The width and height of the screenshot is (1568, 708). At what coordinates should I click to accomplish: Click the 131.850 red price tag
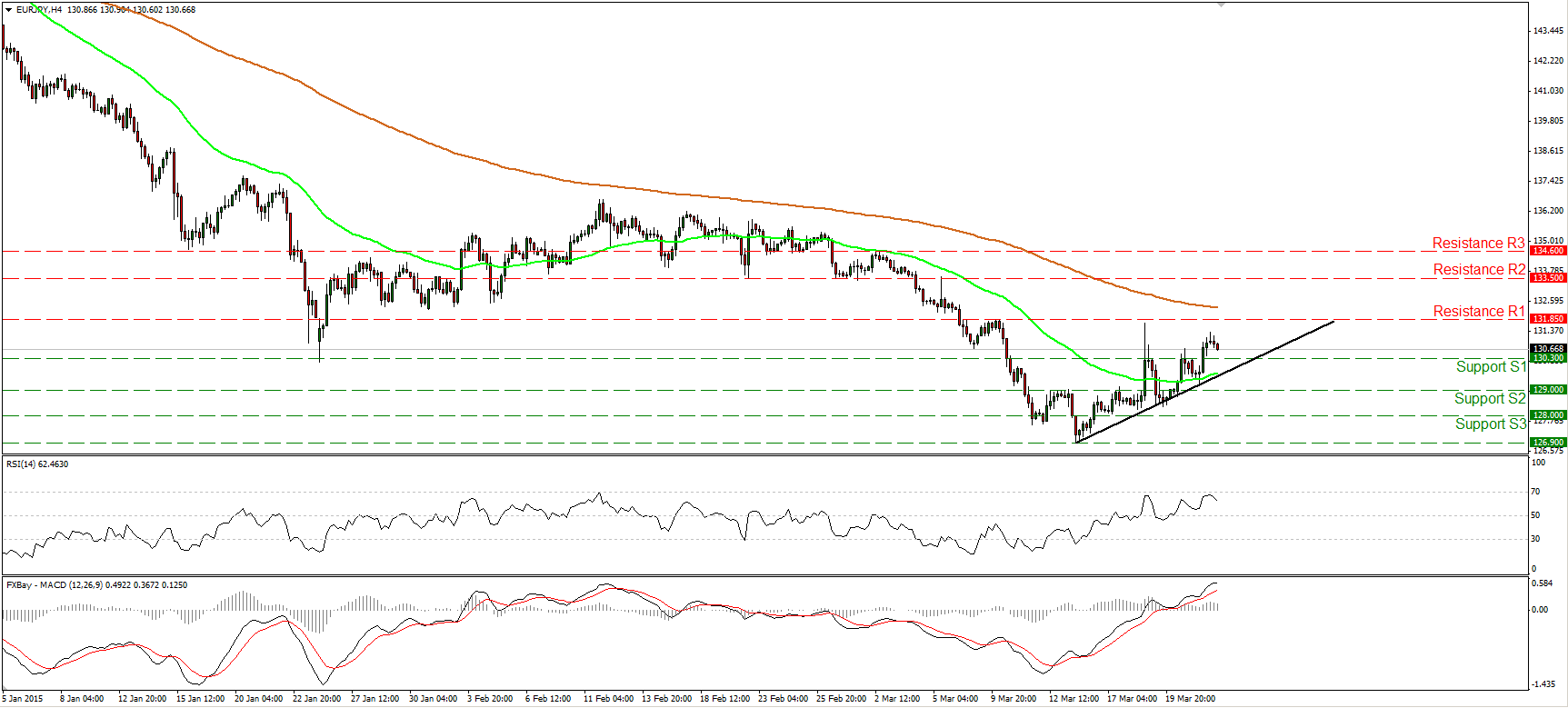point(1548,319)
